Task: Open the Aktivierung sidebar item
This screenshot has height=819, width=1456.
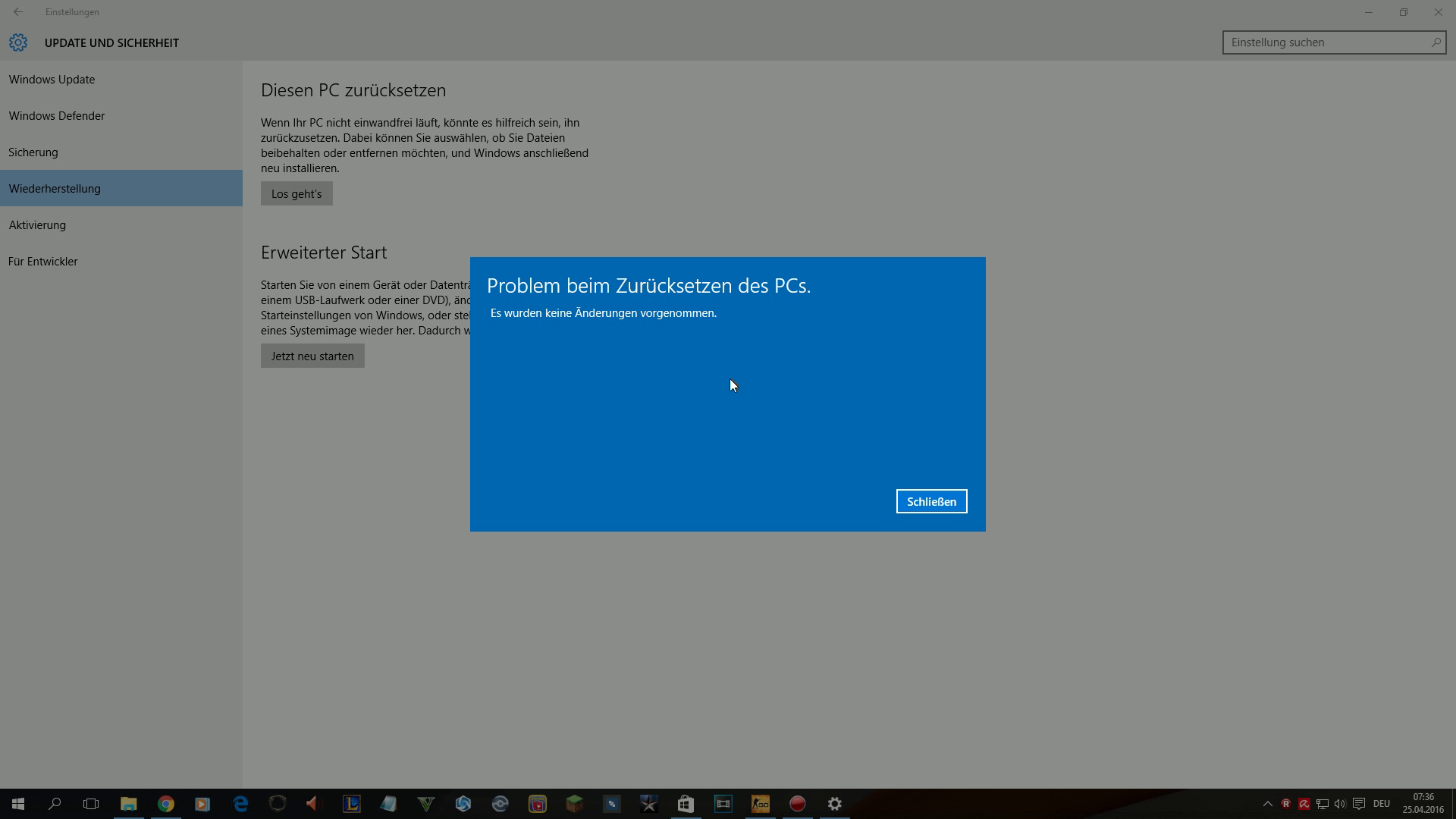Action: tap(37, 225)
